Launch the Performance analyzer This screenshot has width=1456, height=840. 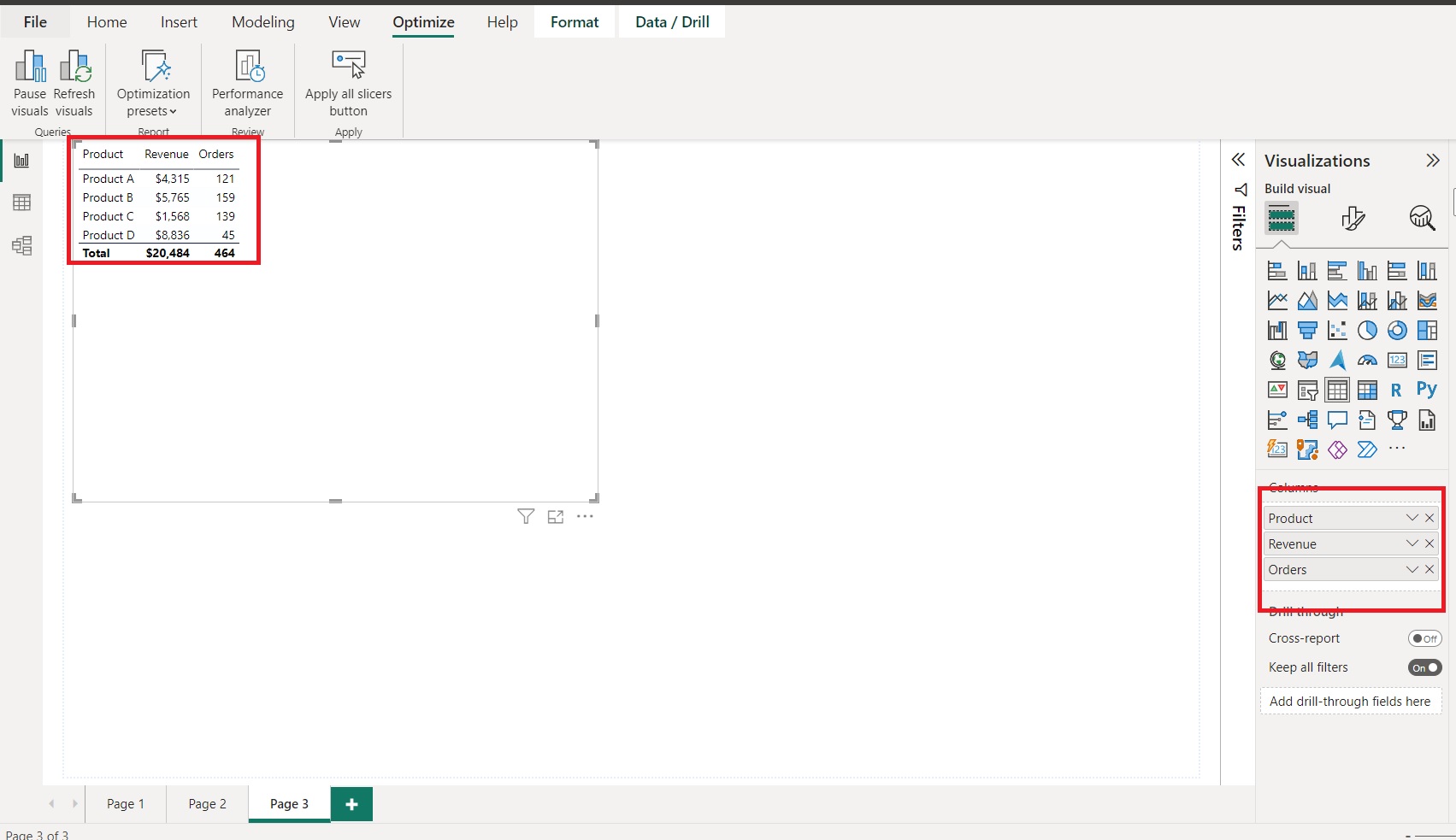click(247, 83)
